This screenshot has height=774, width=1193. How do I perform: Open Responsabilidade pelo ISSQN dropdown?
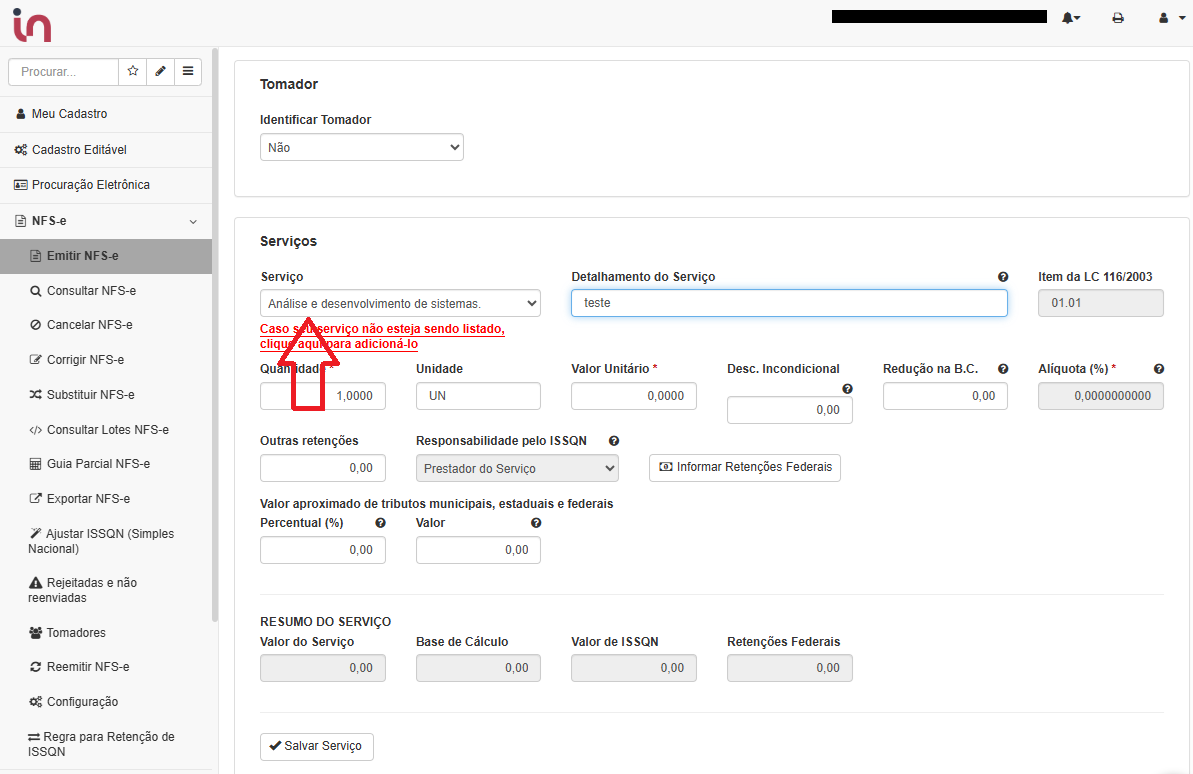pos(516,468)
